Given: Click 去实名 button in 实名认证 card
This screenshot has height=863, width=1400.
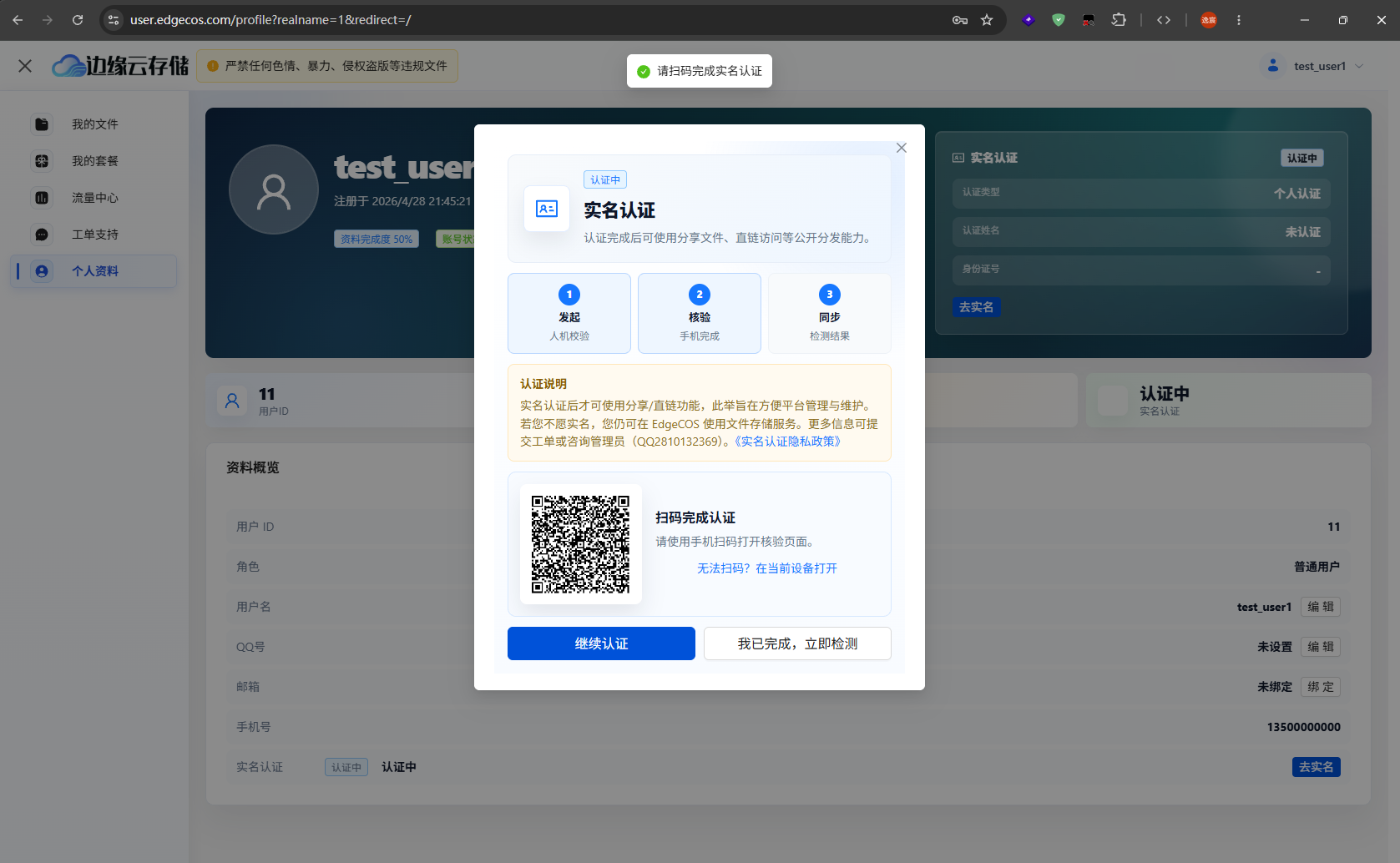Looking at the screenshot, I should pyautogui.click(x=977, y=307).
